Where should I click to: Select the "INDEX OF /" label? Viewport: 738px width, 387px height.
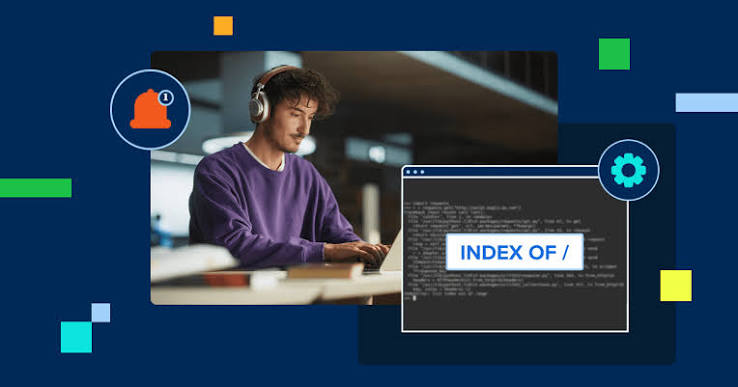[514, 252]
